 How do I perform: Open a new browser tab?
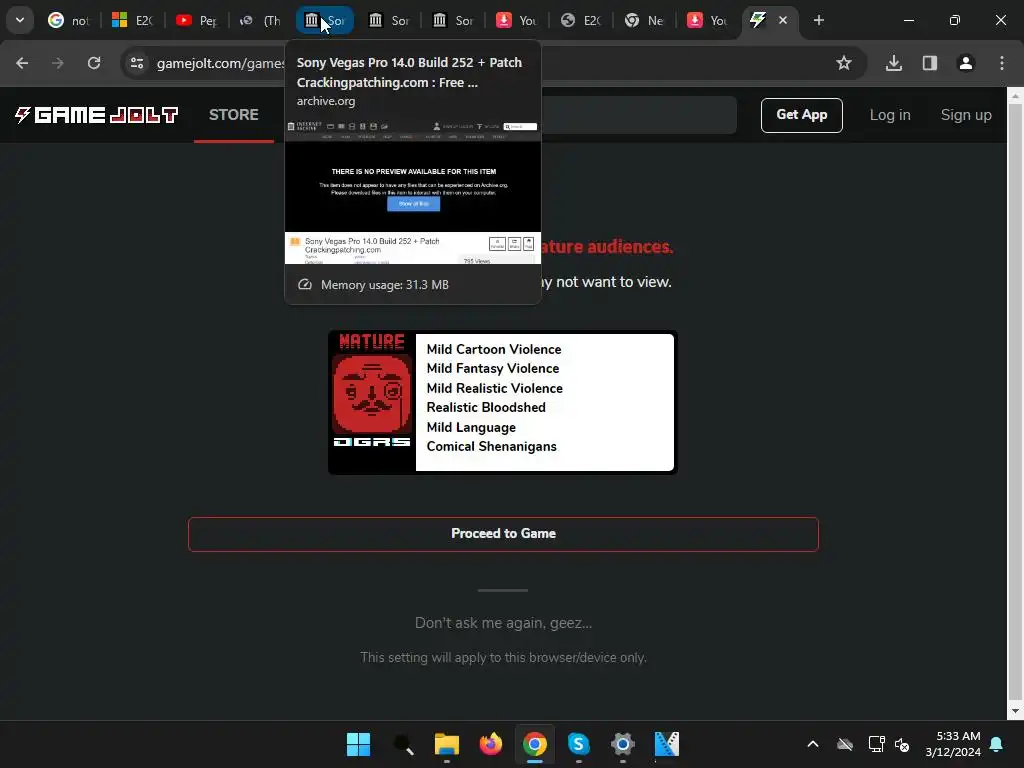coord(818,20)
